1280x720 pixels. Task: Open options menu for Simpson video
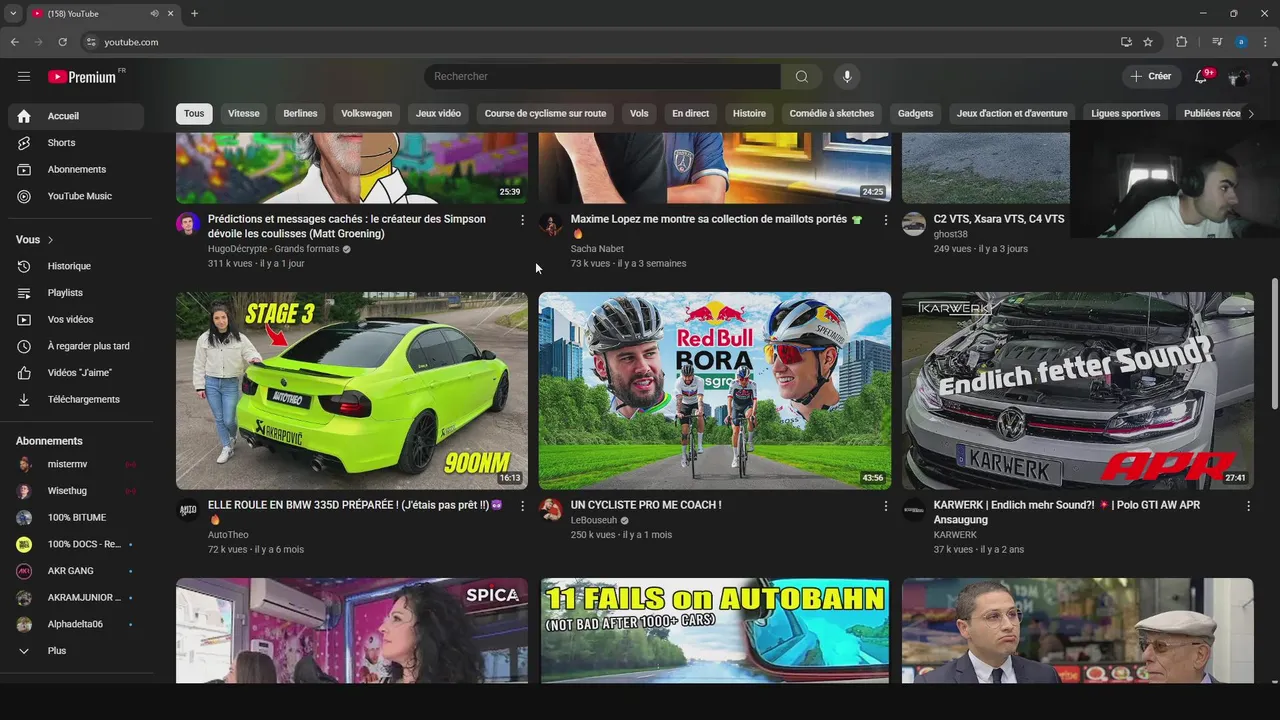(x=522, y=220)
